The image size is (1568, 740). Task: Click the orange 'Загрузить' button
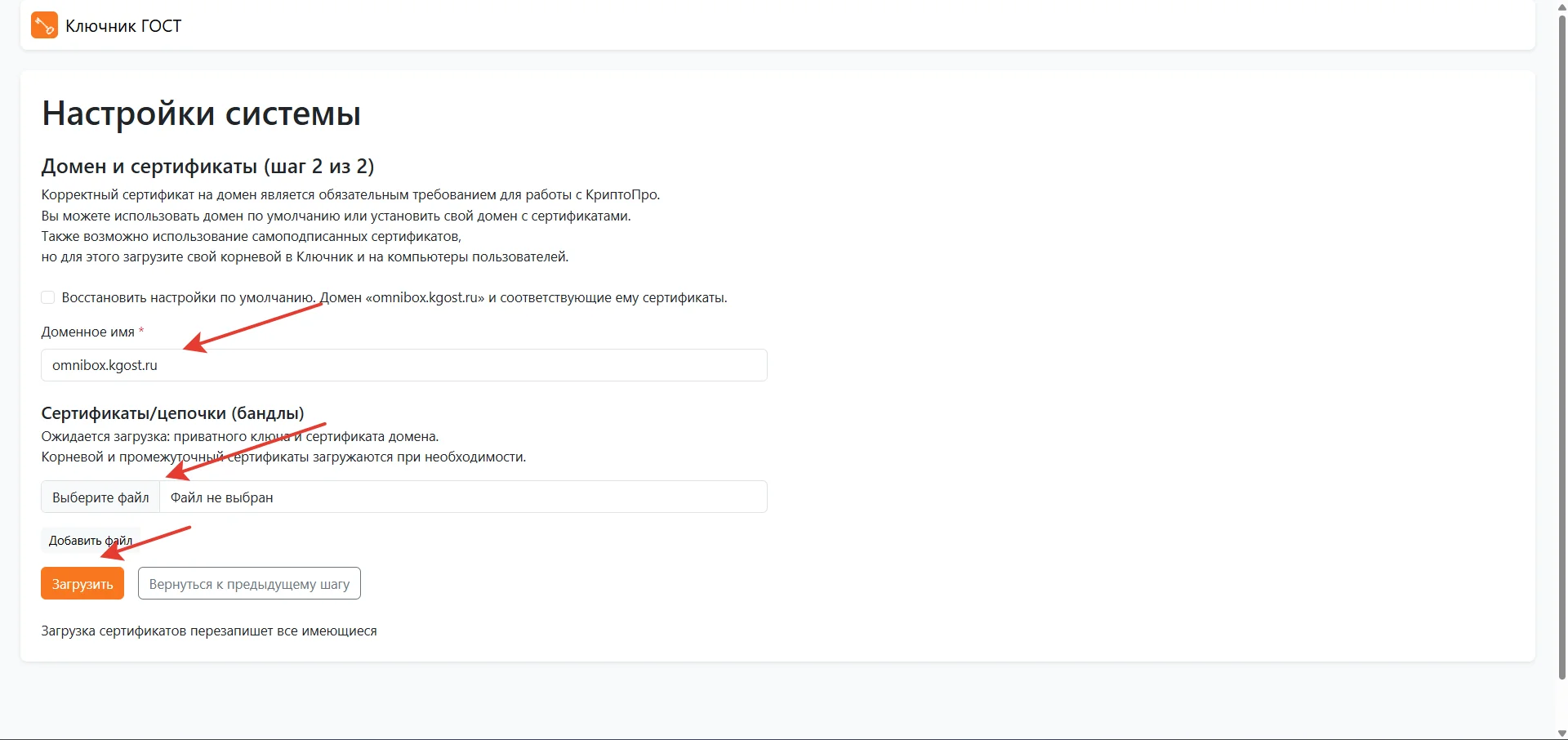point(82,584)
